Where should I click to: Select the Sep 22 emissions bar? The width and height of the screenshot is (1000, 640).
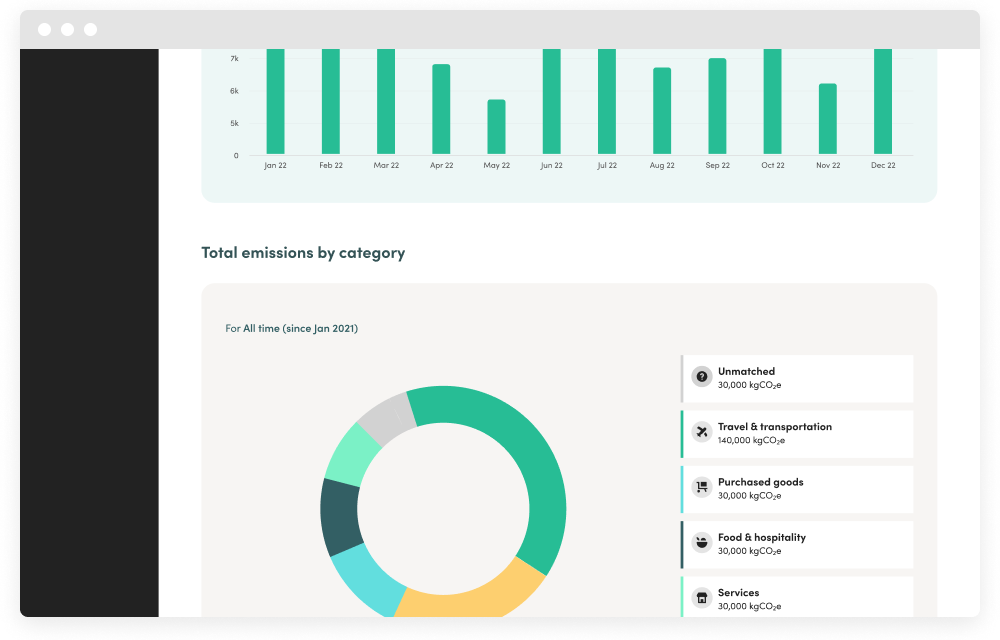coord(717,105)
